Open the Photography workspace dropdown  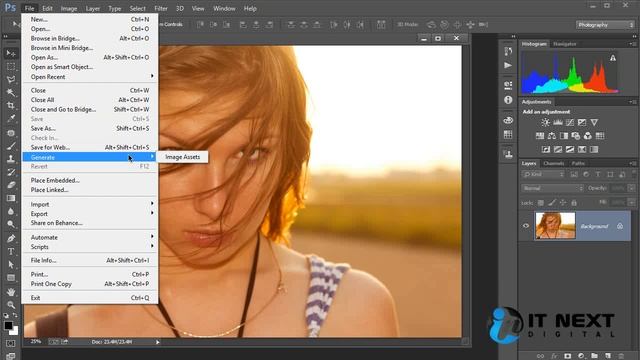coord(605,25)
